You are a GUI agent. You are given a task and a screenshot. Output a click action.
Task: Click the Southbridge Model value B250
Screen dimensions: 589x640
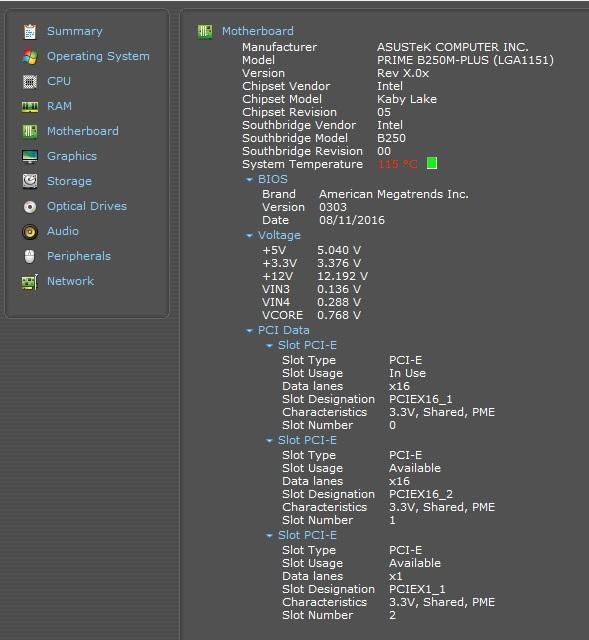click(x=391, y=138)
